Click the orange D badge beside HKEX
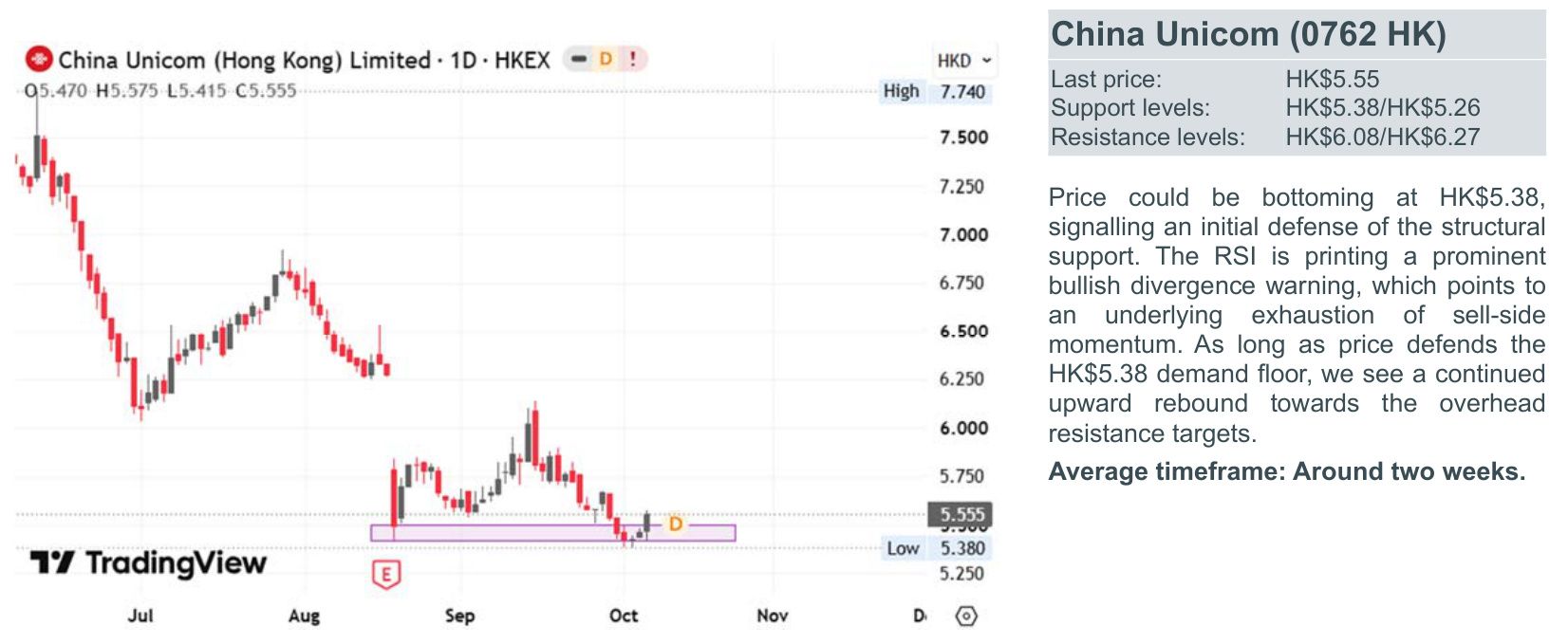1568x644 pixels. [x=606, y=59]
